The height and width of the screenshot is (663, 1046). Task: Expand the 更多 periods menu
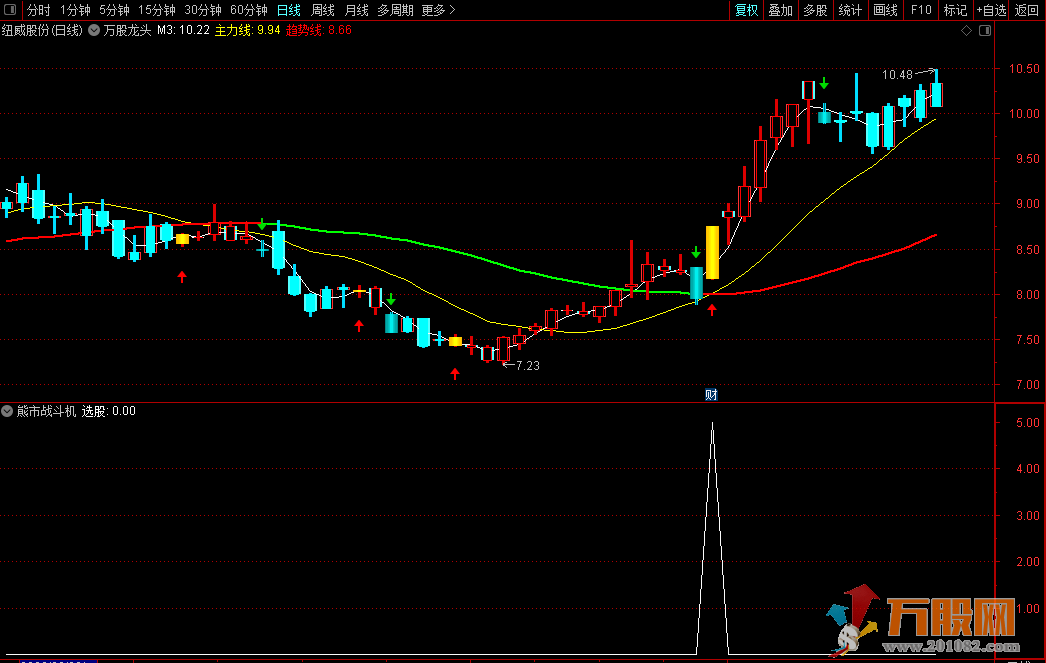click(438, 10)
